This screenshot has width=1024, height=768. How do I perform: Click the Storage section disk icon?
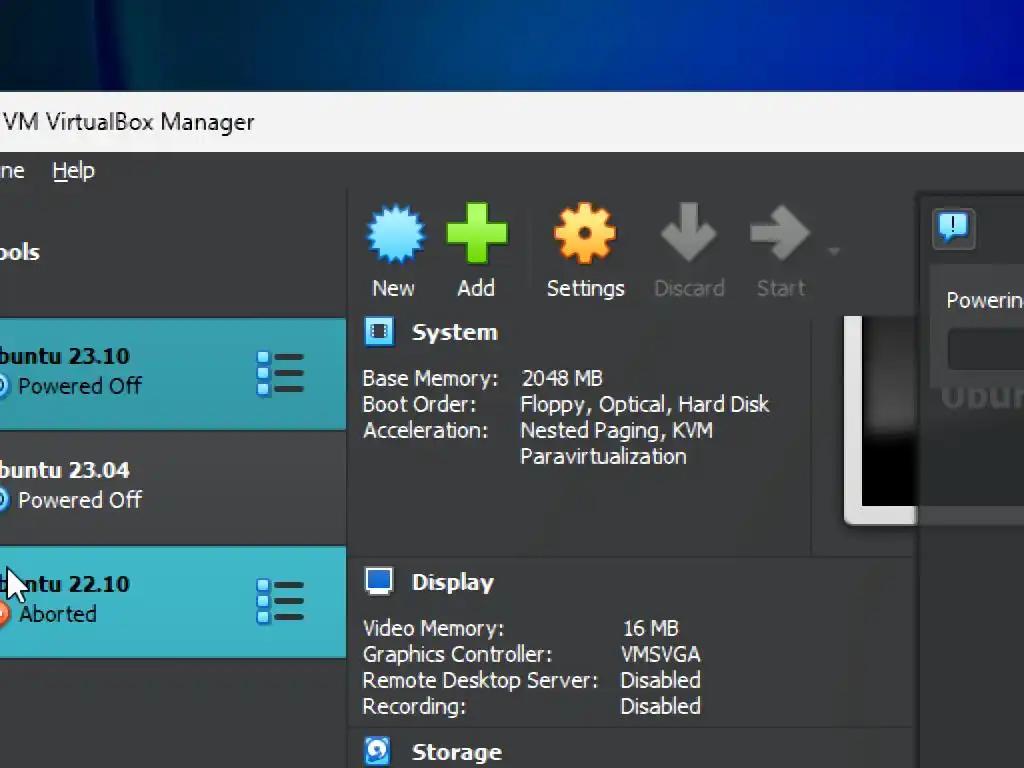[377, 751]
